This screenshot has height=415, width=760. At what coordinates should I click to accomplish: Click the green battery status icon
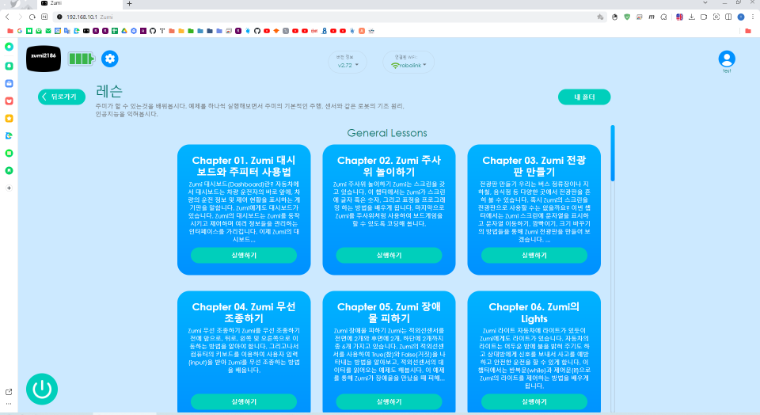(x=81, y=60)
